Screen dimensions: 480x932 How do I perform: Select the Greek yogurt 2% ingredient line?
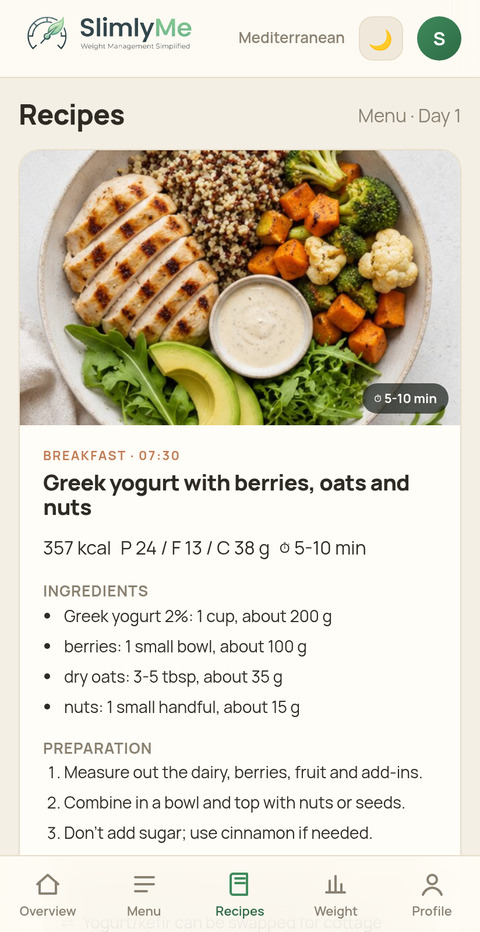tap(198, 616)
